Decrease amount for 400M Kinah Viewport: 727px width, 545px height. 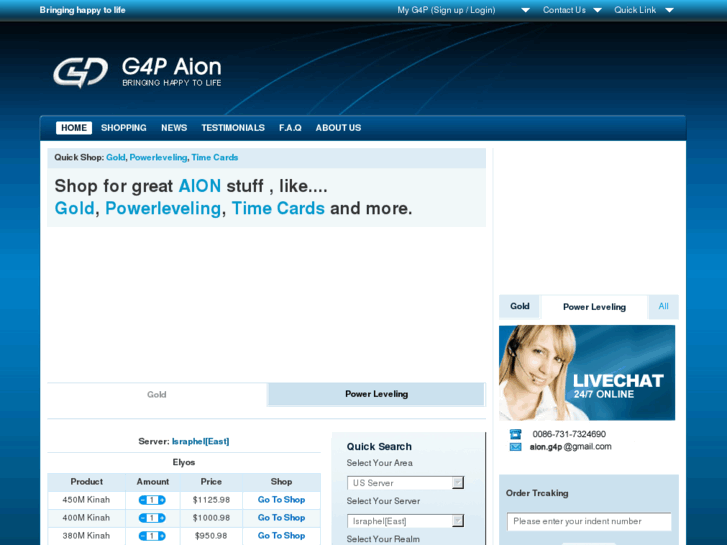(143, 518)
